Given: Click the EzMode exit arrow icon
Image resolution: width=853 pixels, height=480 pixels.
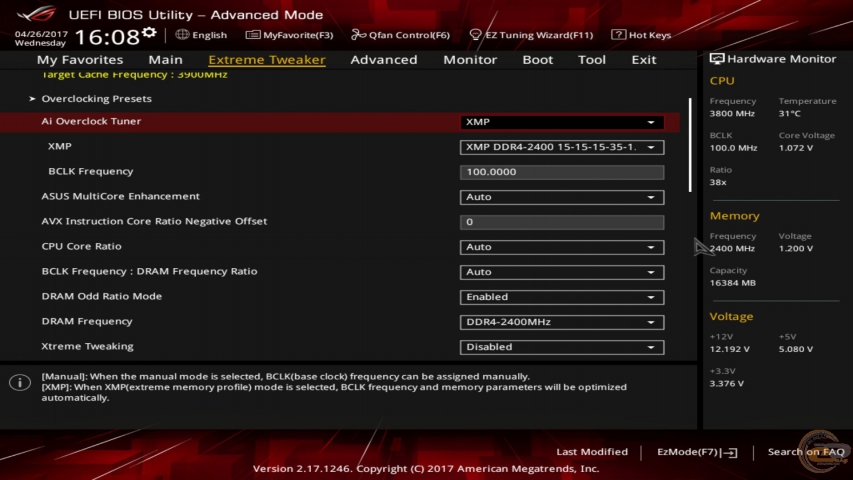Looking at the screenshot, I should (x=730, y=452).
